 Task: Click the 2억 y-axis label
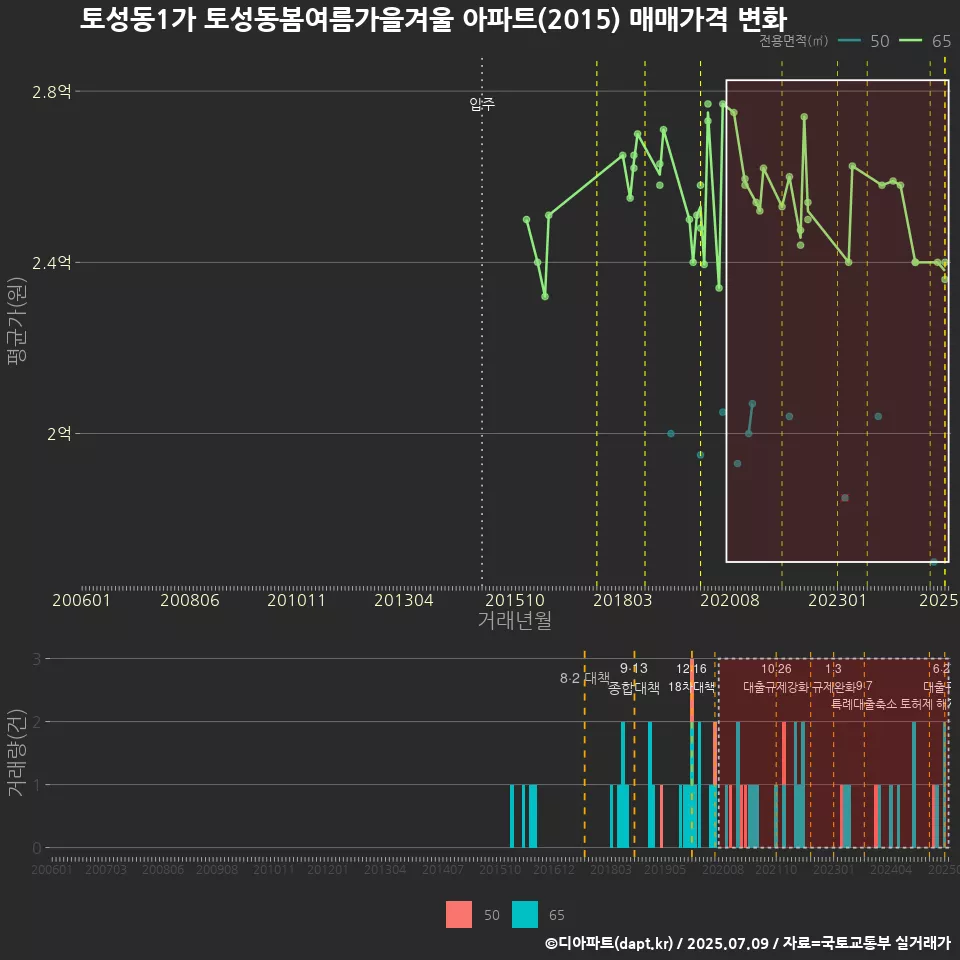59,433
